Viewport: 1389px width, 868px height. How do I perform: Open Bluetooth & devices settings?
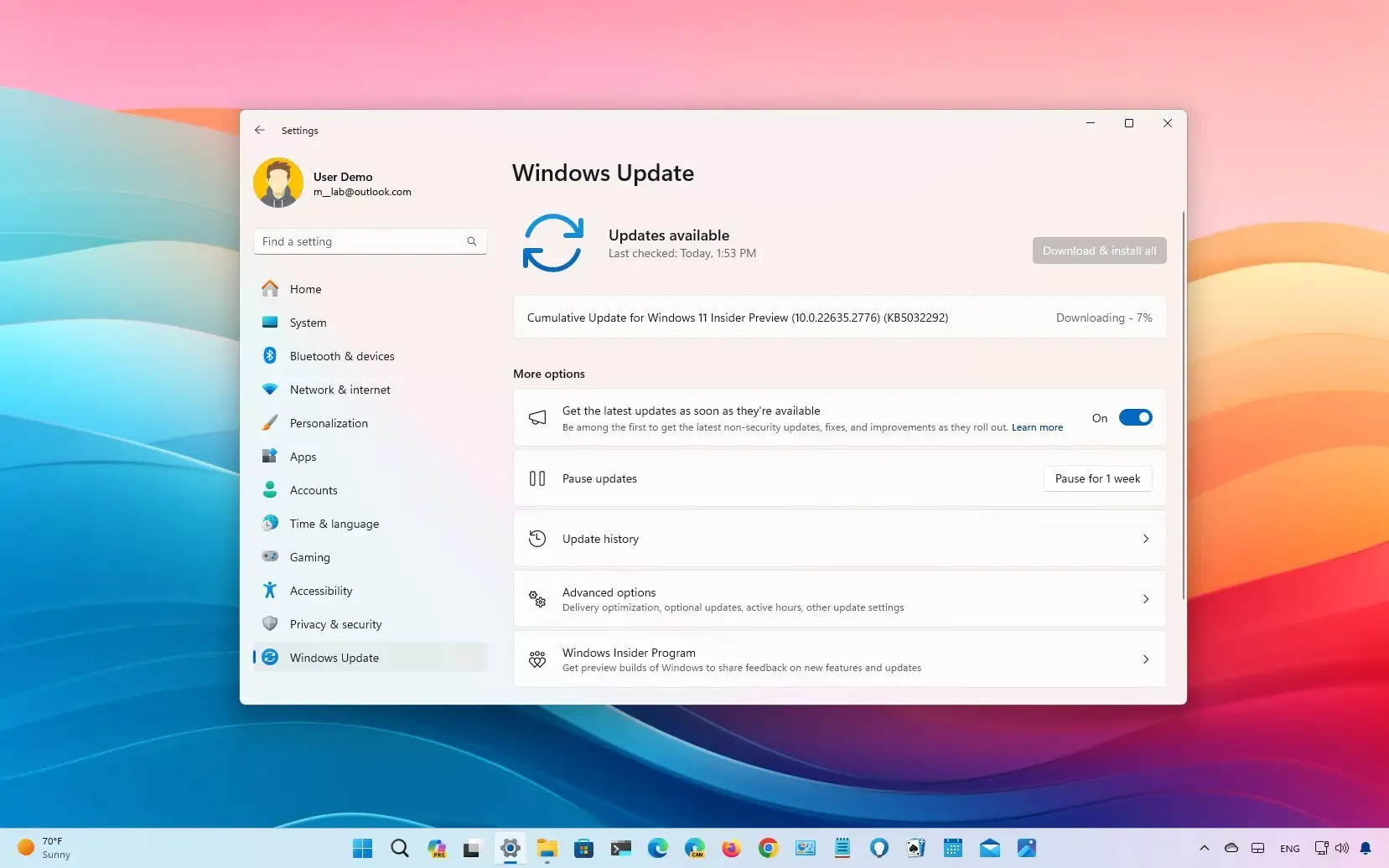[x=341, y=355]
